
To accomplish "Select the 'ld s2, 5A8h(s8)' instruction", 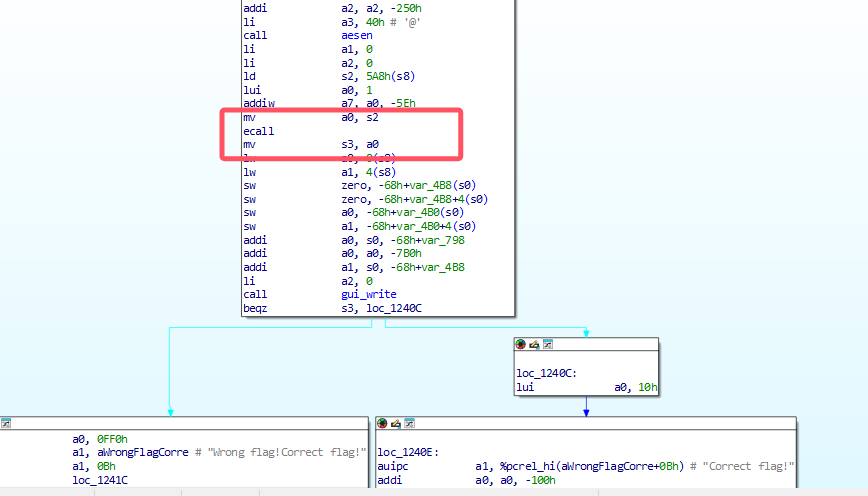I will (x=329, y=76).
